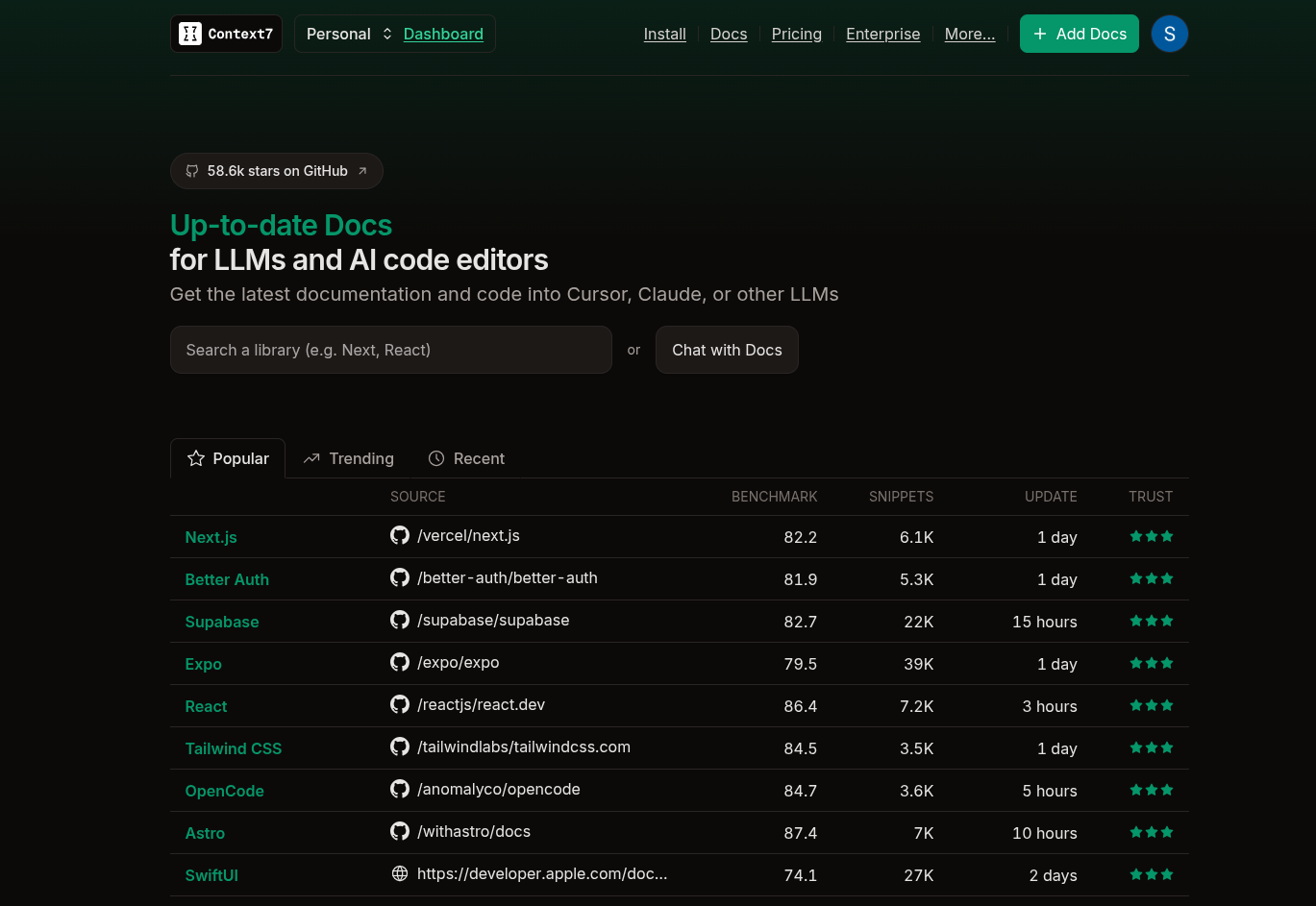This screenshot has width=1316, height=906.
Task: Click trust stars in the Better Auth row
Action: pyautogui.click(x=1152, y=578)
